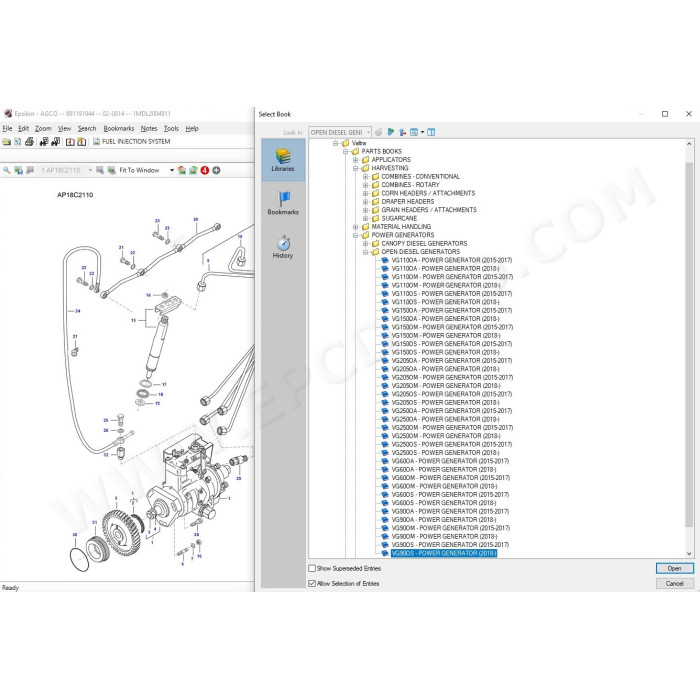Click the blue down-arrow icon beside Look In
This screenshot has width=700, height=700.
[391, 132]
